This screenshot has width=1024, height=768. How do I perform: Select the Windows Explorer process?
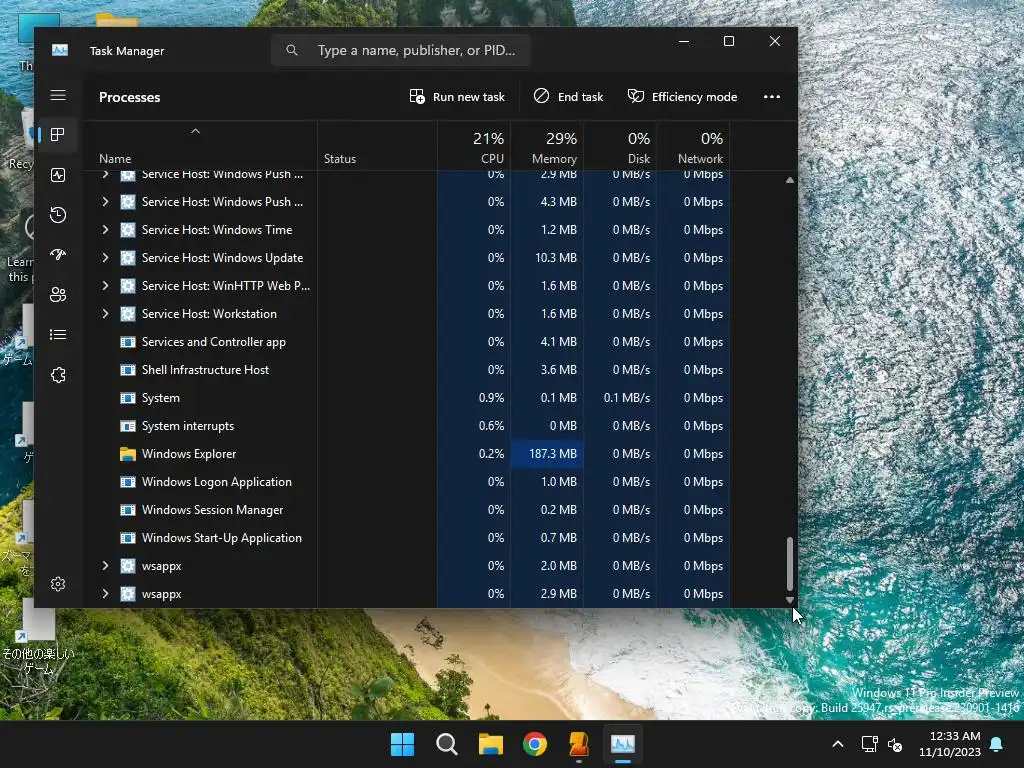tap(408, 454)
